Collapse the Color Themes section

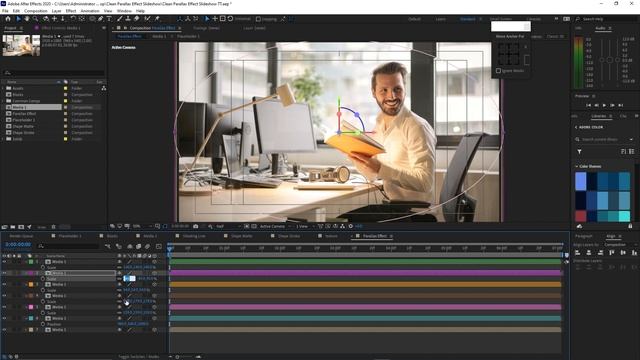click(576, 167)
